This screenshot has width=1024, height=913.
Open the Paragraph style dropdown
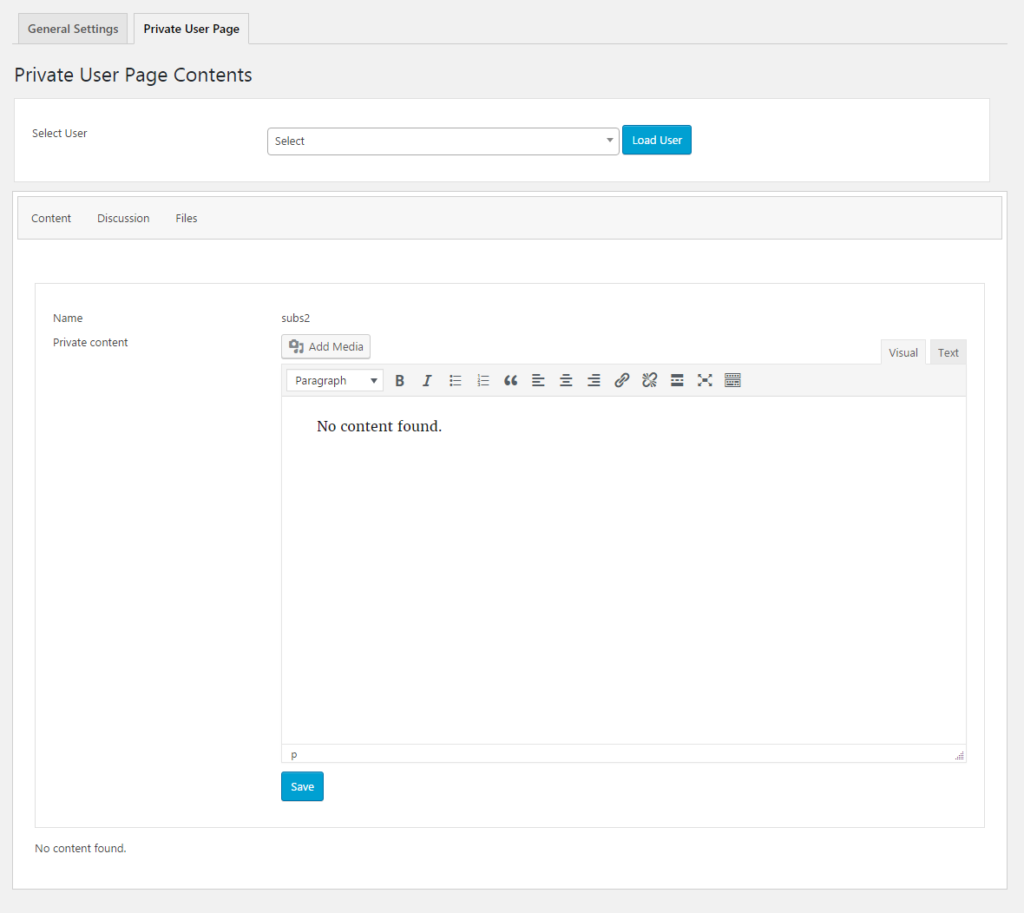334,380
